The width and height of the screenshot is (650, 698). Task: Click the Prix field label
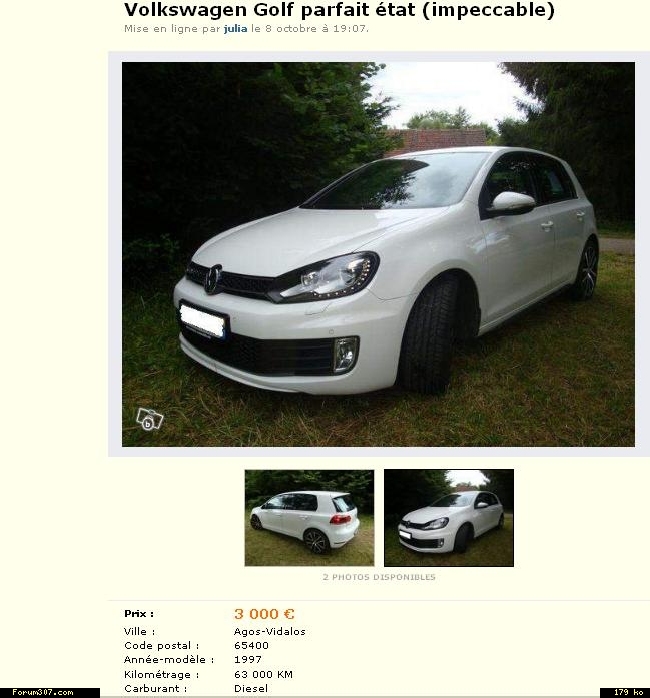[139, 613]
